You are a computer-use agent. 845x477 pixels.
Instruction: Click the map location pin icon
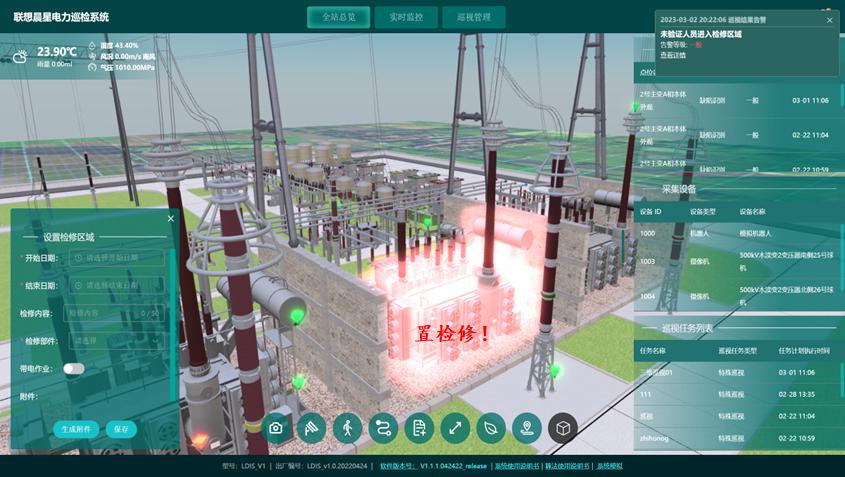[x=527, y=428]
